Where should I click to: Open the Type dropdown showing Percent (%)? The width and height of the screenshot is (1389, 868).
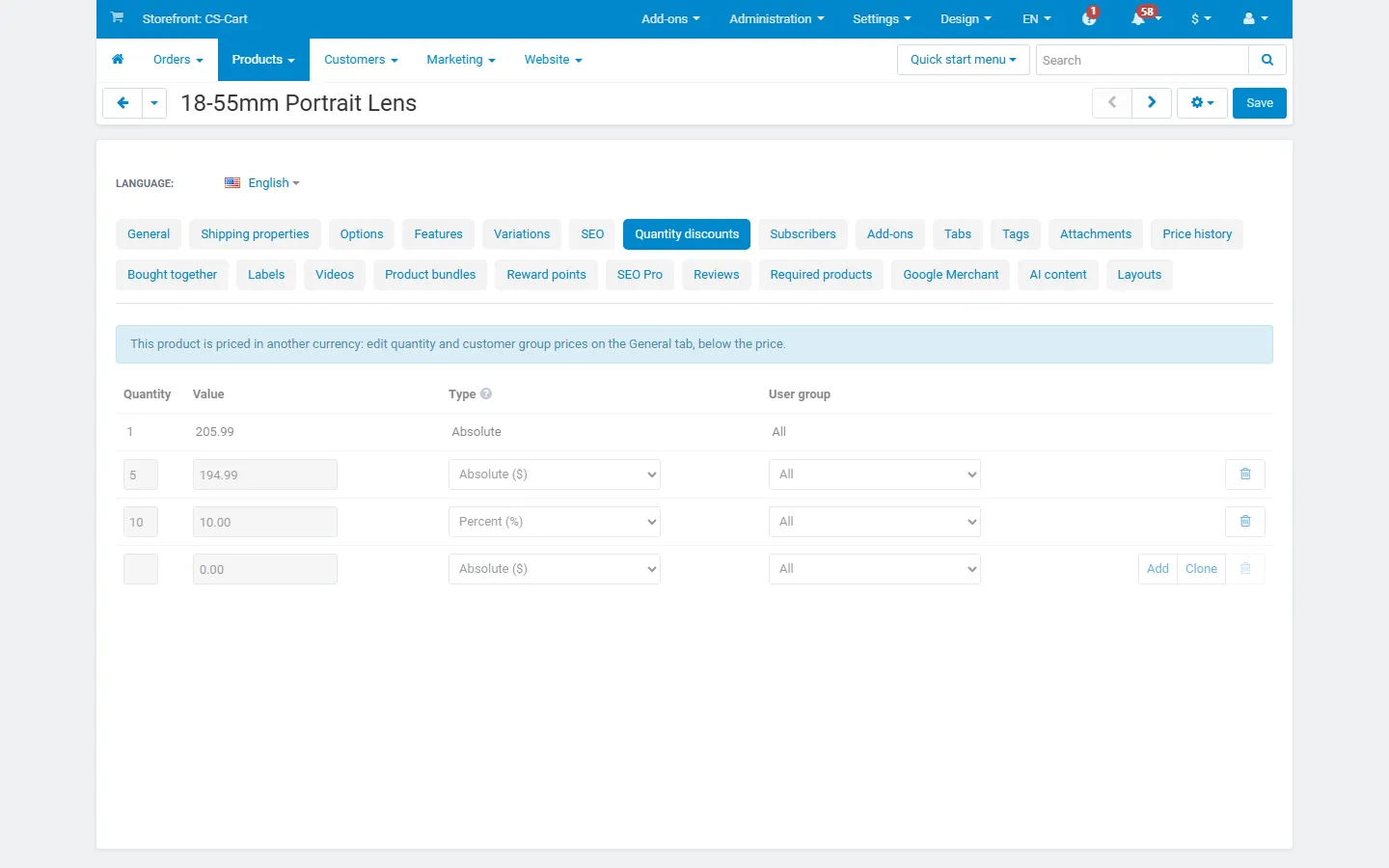click(x=555, y=522)
